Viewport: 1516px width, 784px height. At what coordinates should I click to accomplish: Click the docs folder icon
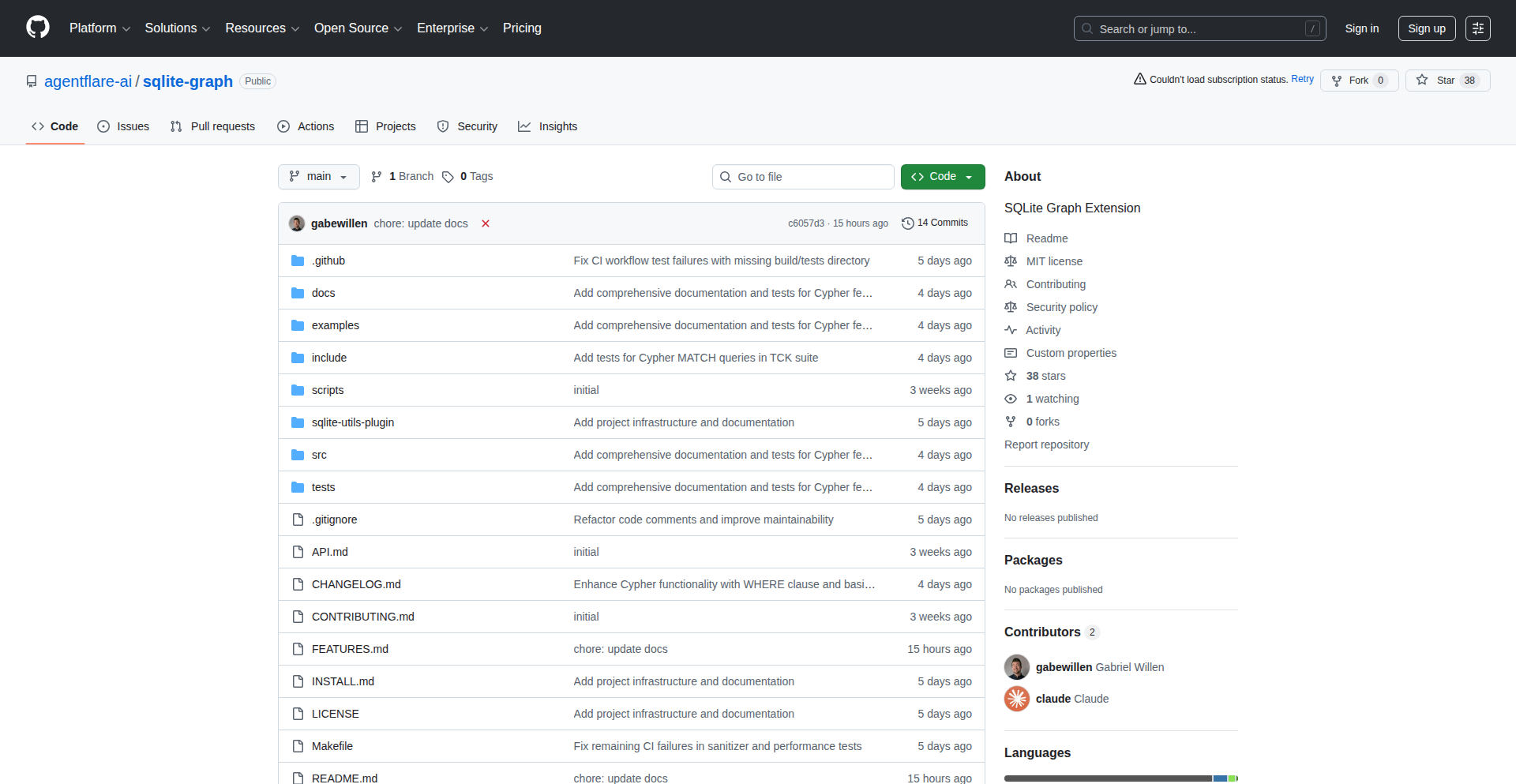[x=298, y=293]
